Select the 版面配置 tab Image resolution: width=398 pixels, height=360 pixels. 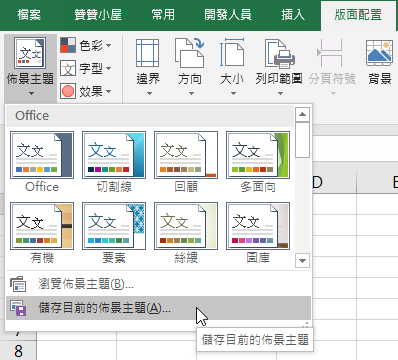tap(358, 15)
